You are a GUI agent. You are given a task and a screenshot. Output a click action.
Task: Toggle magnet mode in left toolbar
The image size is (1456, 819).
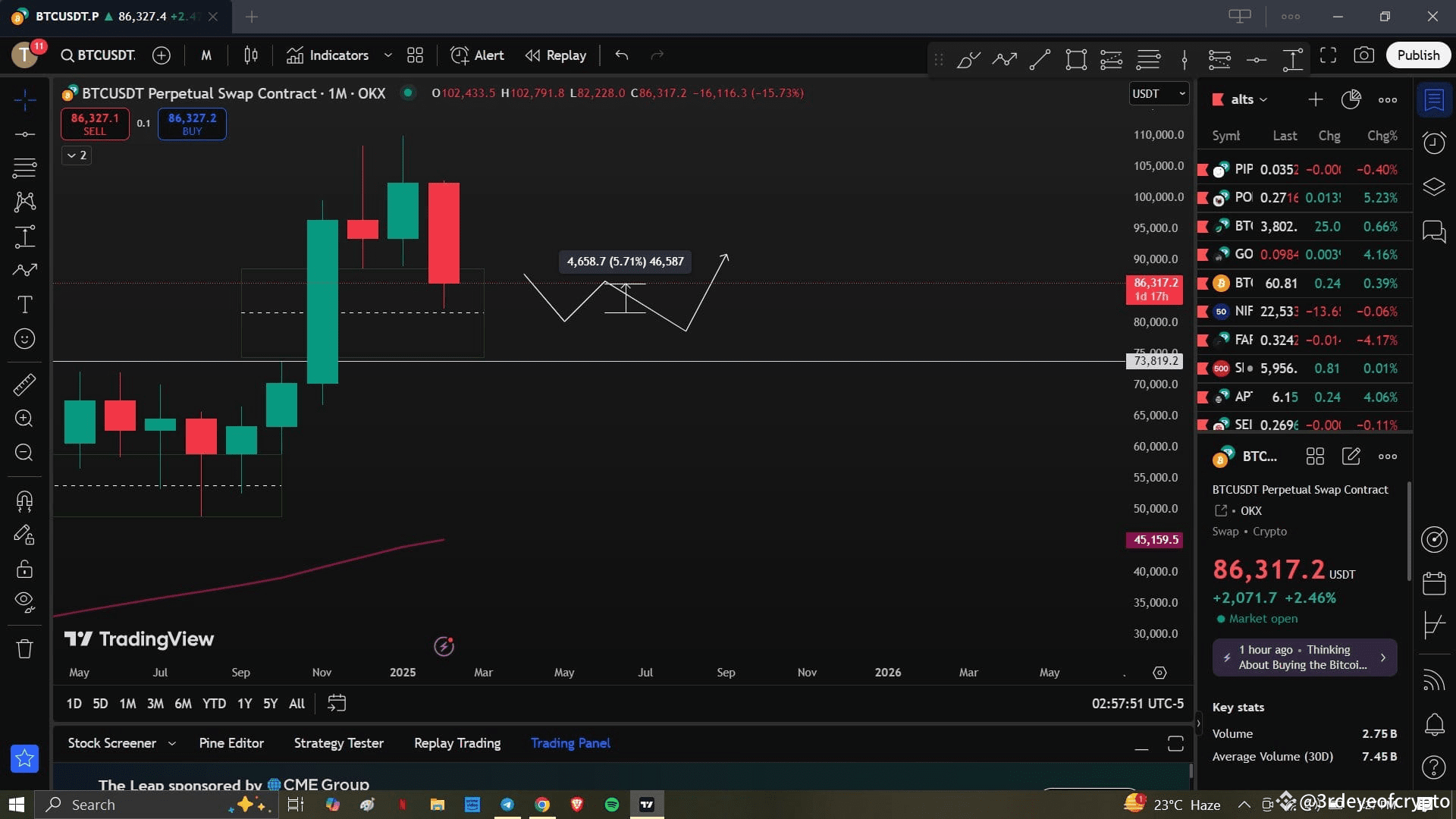click(x=25, y=501)
